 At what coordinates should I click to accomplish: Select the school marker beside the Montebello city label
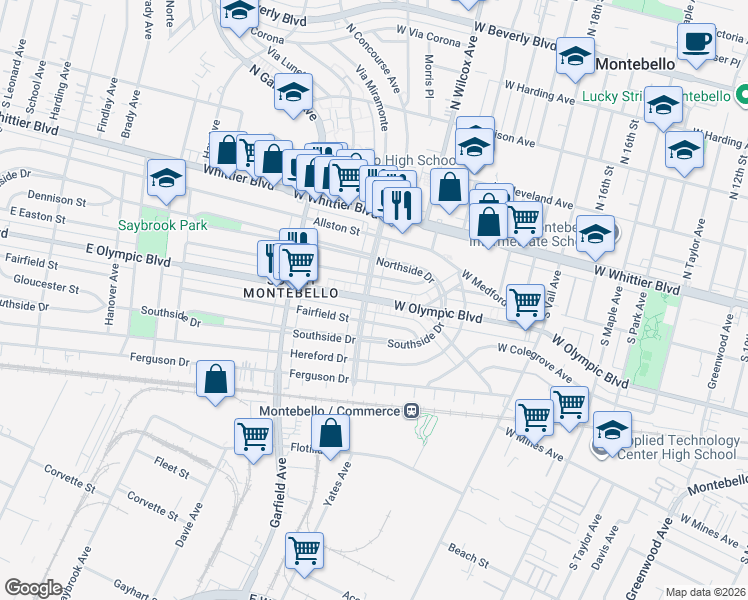click(x=576, y=58)
